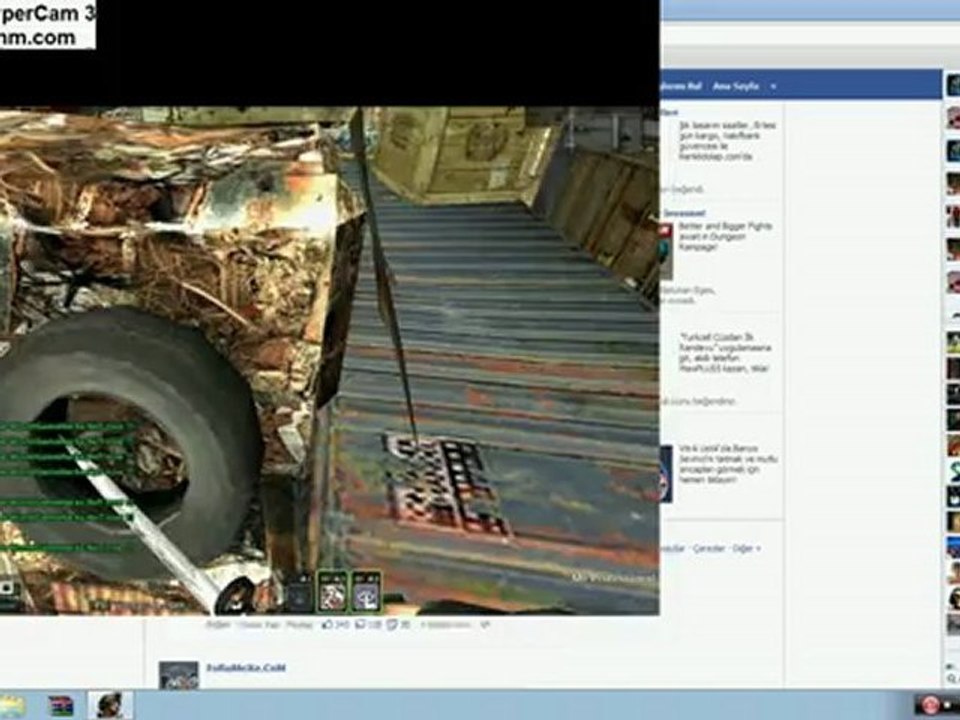Click the share count icon under the post

pos(392,625)
